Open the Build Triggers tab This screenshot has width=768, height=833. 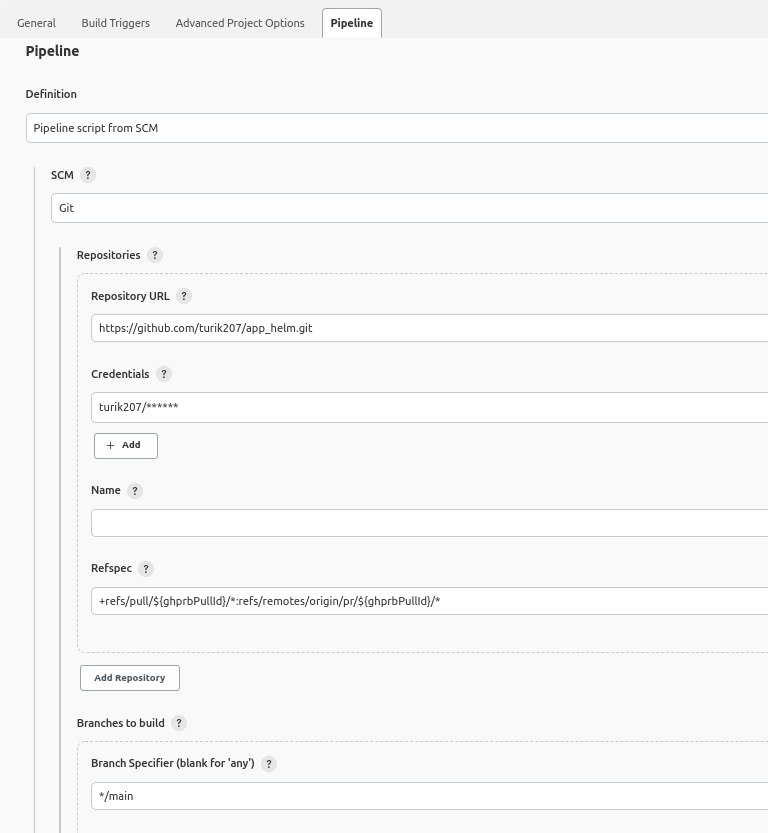tap(115, 22)
